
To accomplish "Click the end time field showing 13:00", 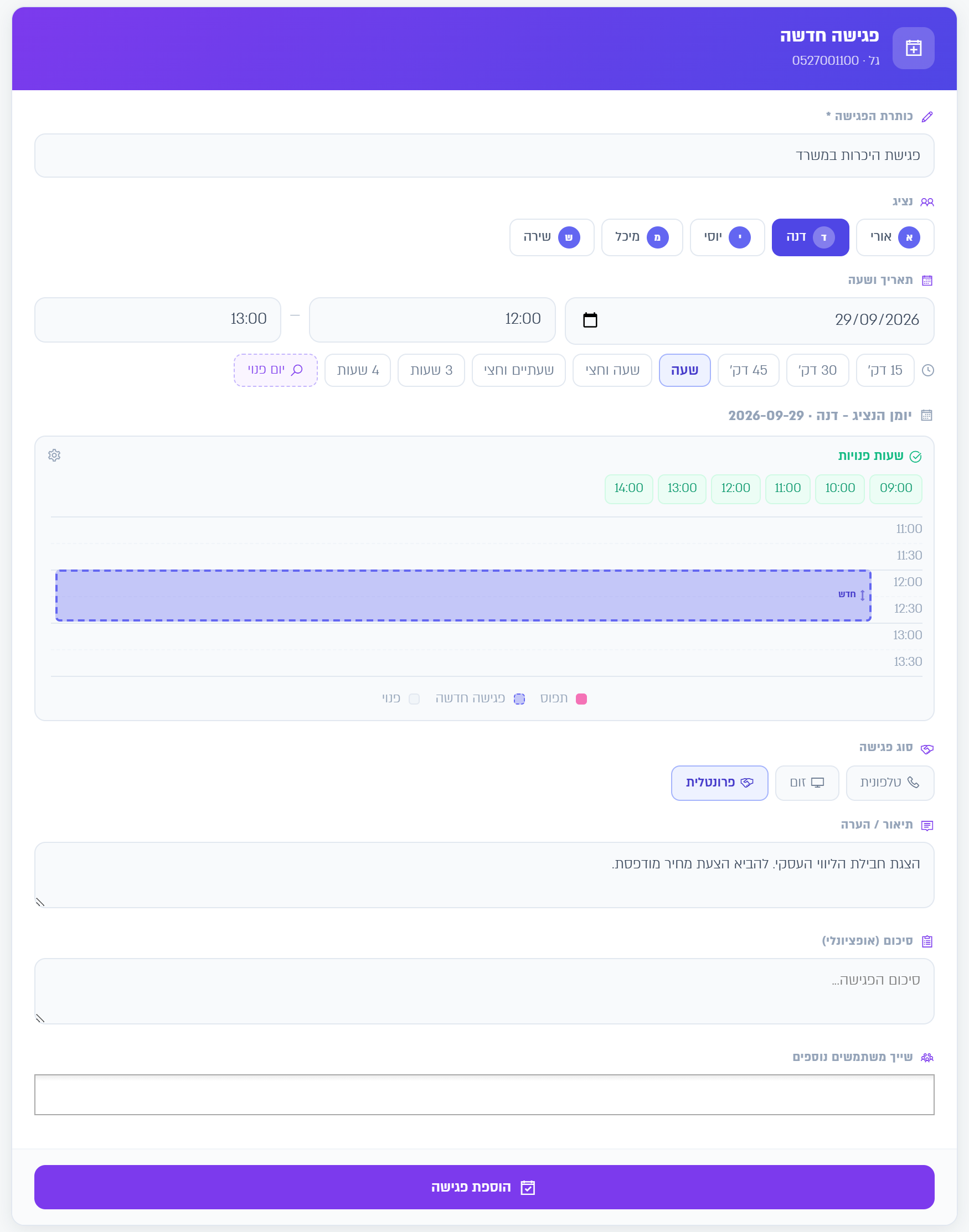I will 158,320.
